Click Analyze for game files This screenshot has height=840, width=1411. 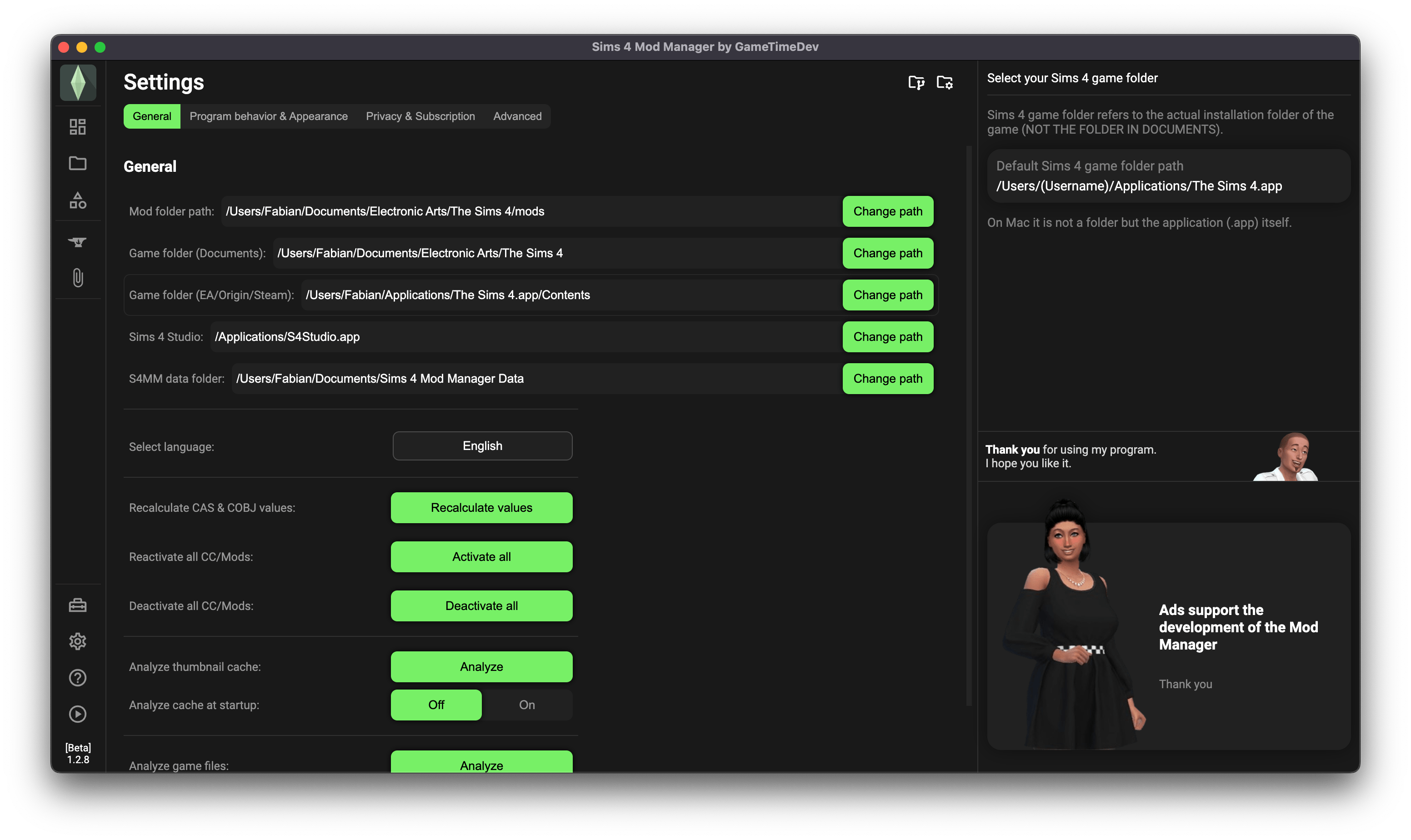(481, 762)
